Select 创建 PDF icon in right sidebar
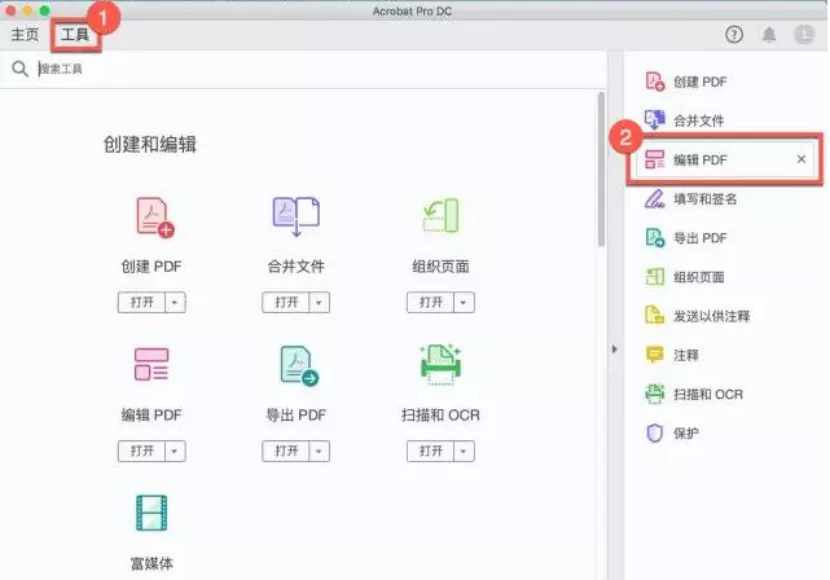Image resolution: width=830 pixels, height=580 pixels. point(655,81)
